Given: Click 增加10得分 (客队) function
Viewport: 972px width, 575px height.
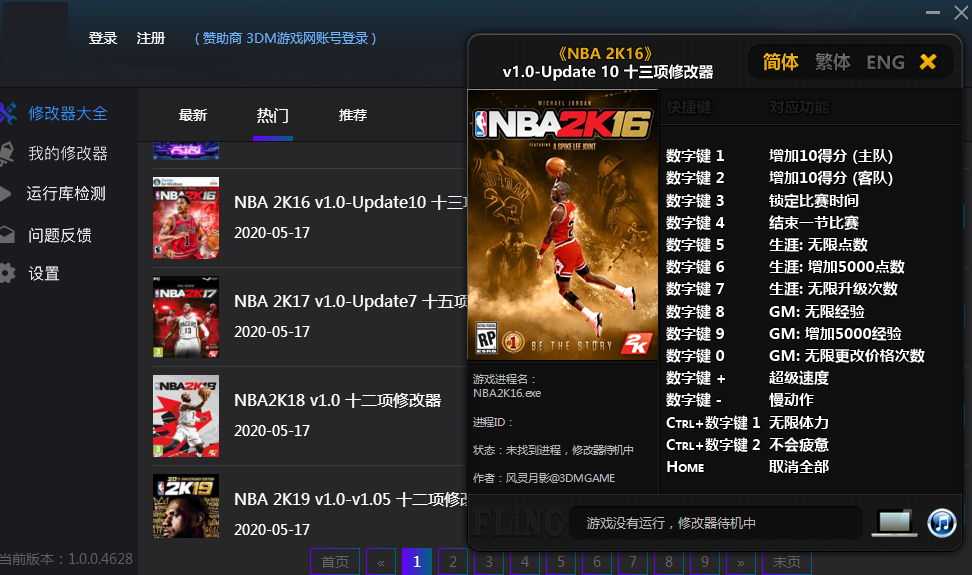Looking at the screenshot, I should [x=831, y=178].
